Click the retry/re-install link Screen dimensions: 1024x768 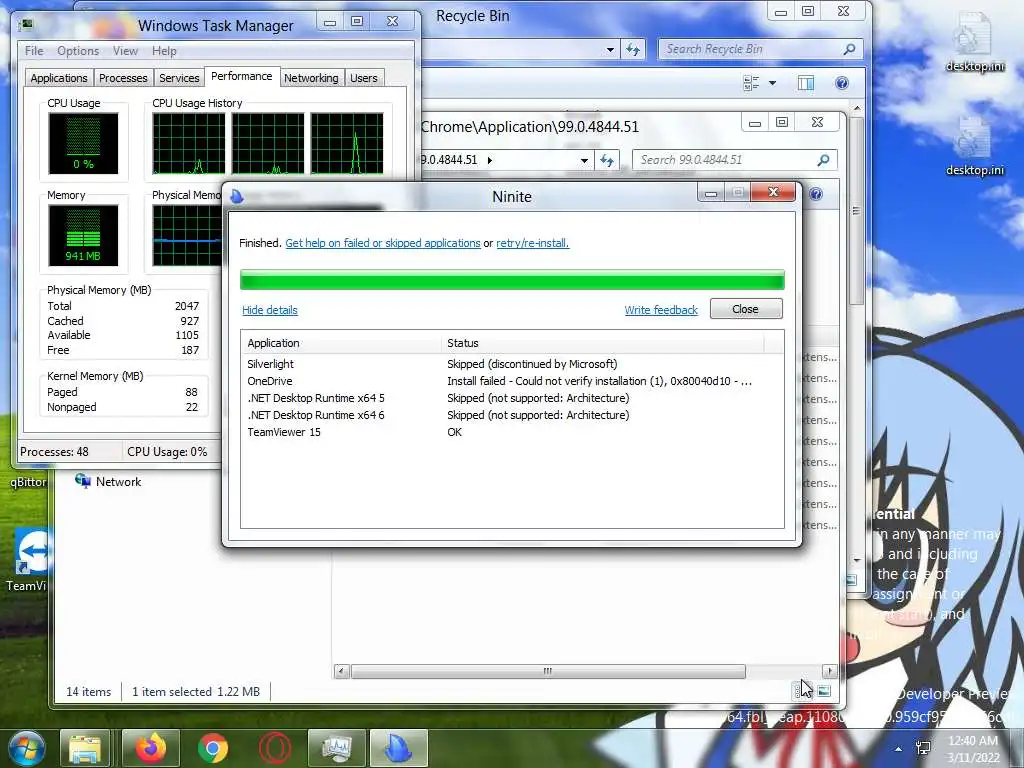click(532, 243)
